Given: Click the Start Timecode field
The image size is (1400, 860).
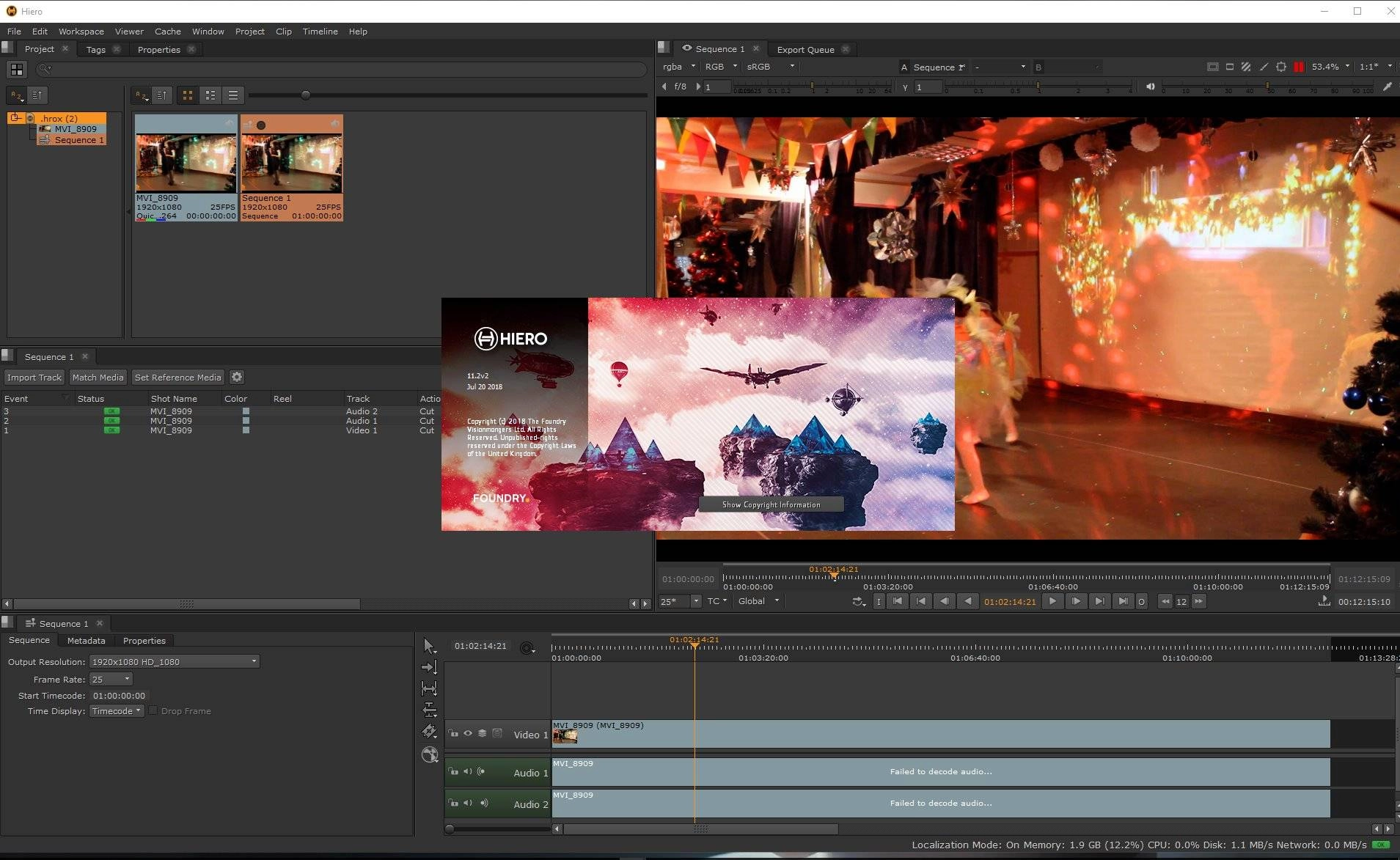Looking at the screenshot, I should click(x=119, y=695).
